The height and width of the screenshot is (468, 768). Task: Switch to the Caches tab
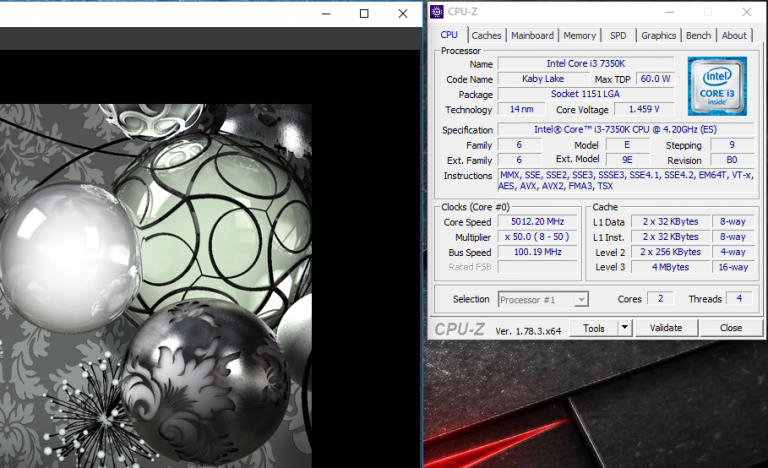click(x=486, y=35)
